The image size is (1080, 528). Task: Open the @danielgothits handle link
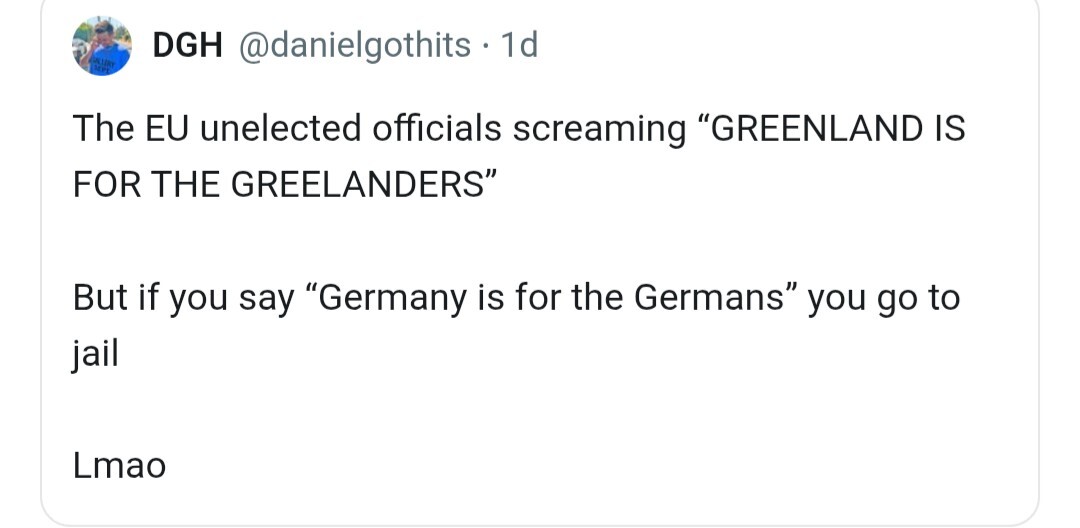352,45
